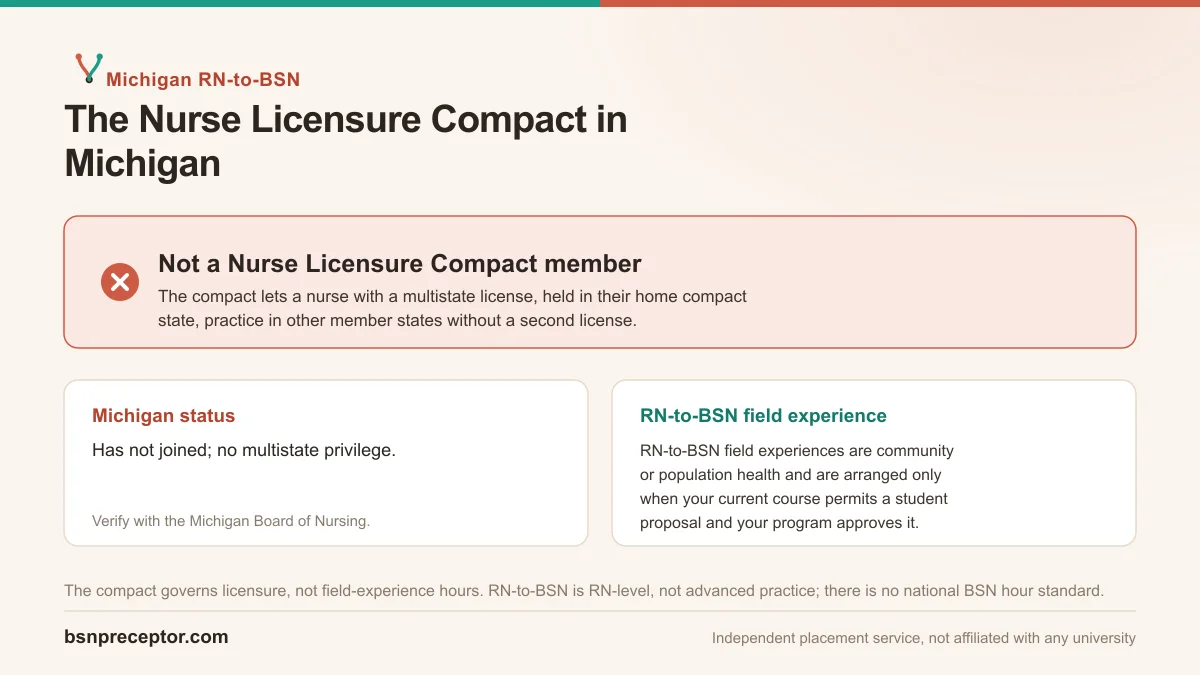Viewport: 1200px width, 675px height.
Task: Click 'Has not joined; no multistate privilege' text
Action: tap(244, 450)
